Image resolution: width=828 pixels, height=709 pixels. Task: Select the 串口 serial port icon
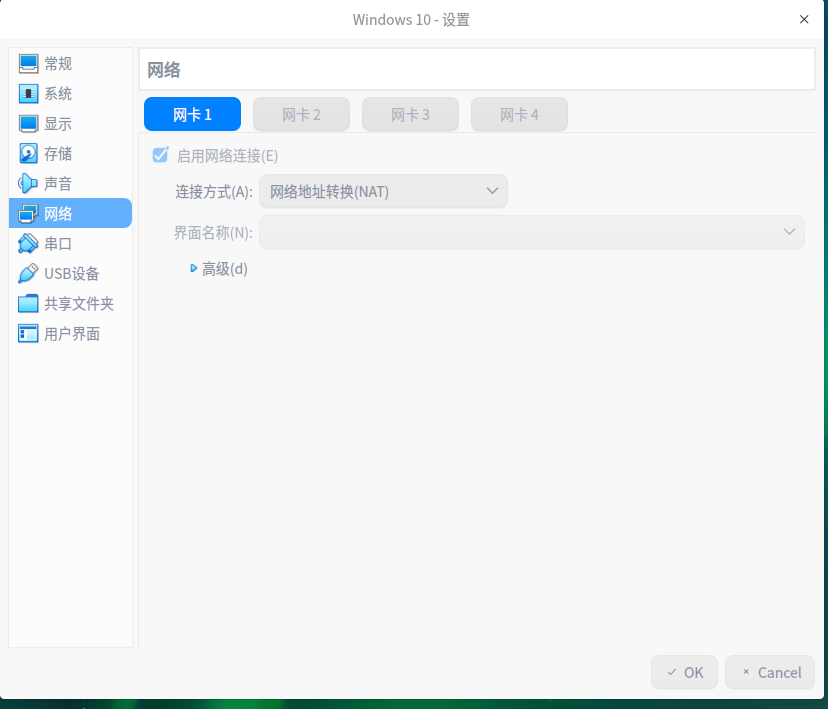tap(28, 243)
